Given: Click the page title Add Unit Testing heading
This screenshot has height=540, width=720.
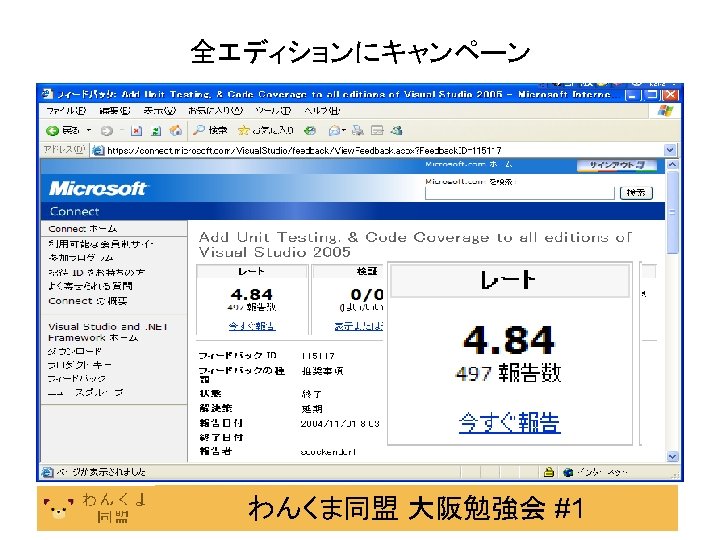Looking at the screenshot, I should click(415, 245).
